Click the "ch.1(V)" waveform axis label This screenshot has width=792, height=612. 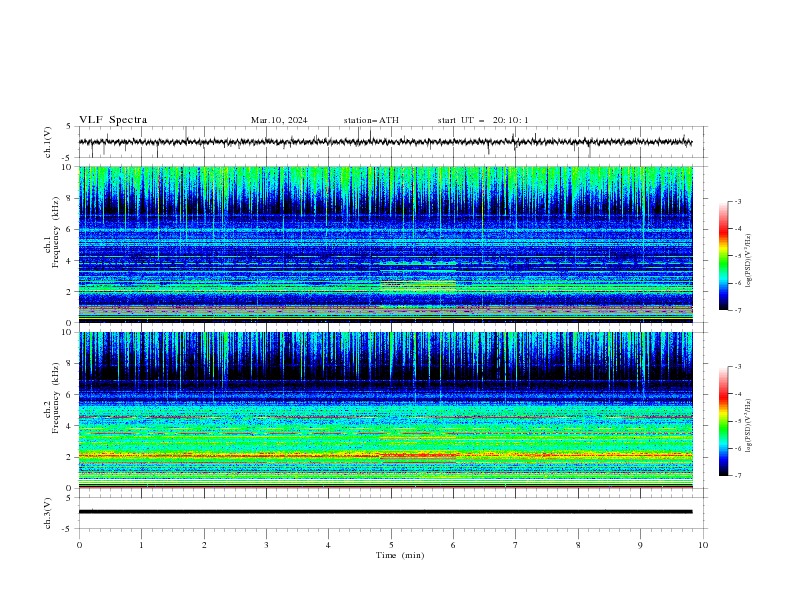point(48,142)
